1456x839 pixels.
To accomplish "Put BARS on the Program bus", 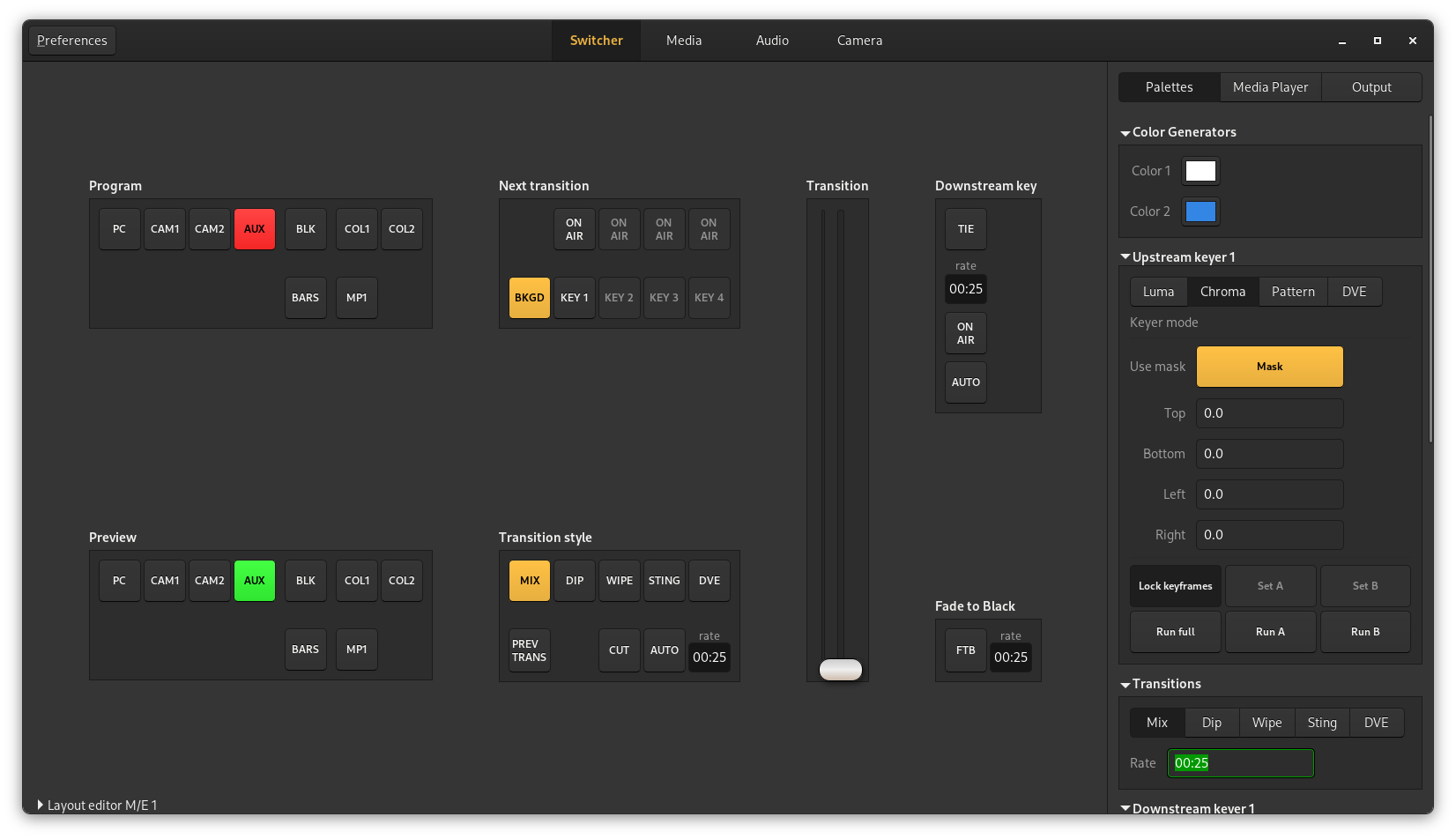I will pyautogui.click(x=305, y=297).
